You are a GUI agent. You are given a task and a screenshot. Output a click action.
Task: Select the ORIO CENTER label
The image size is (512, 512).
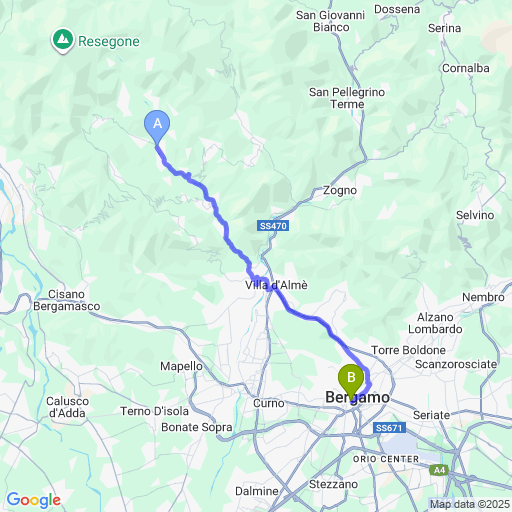(x=386, y=459)
